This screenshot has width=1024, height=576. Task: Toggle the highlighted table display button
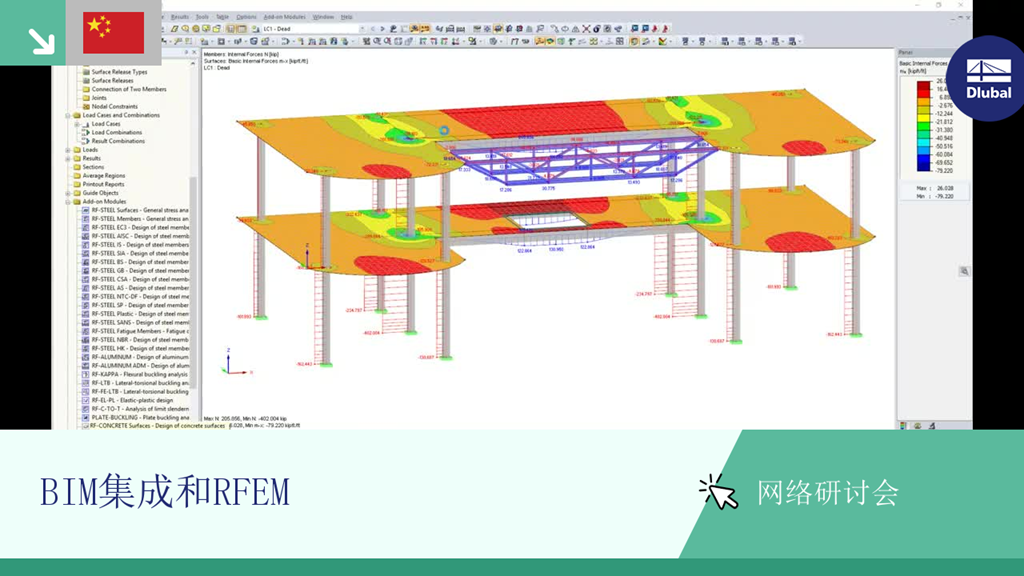[x=241, y=29]
